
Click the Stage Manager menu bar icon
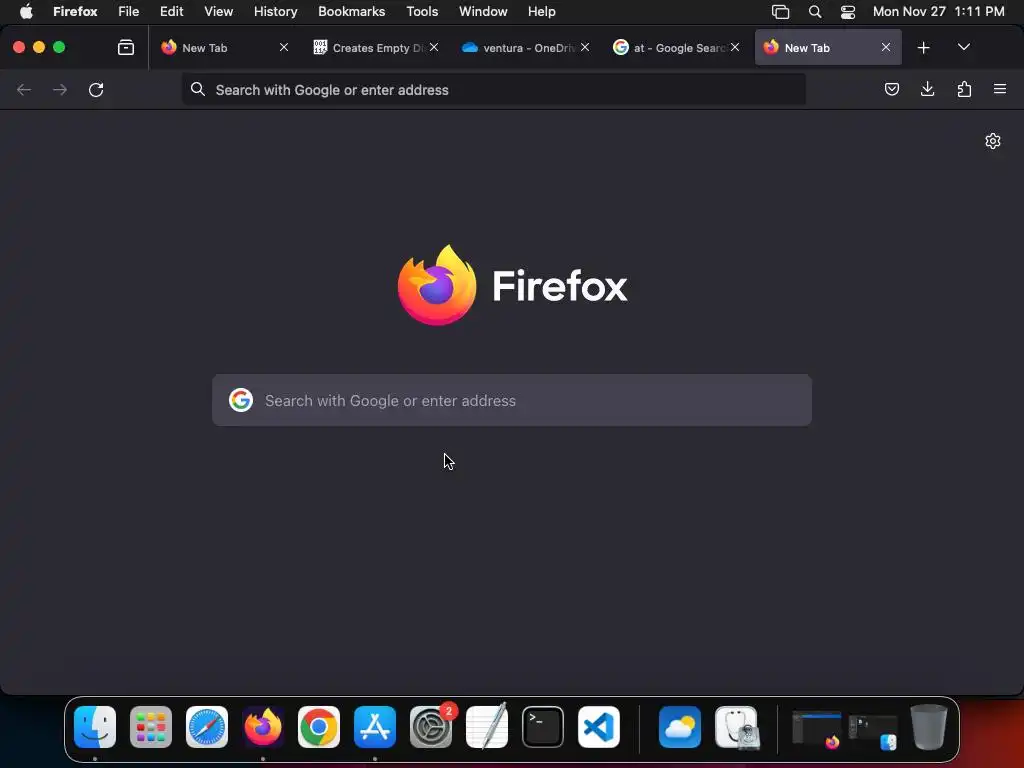pos(780,11)
